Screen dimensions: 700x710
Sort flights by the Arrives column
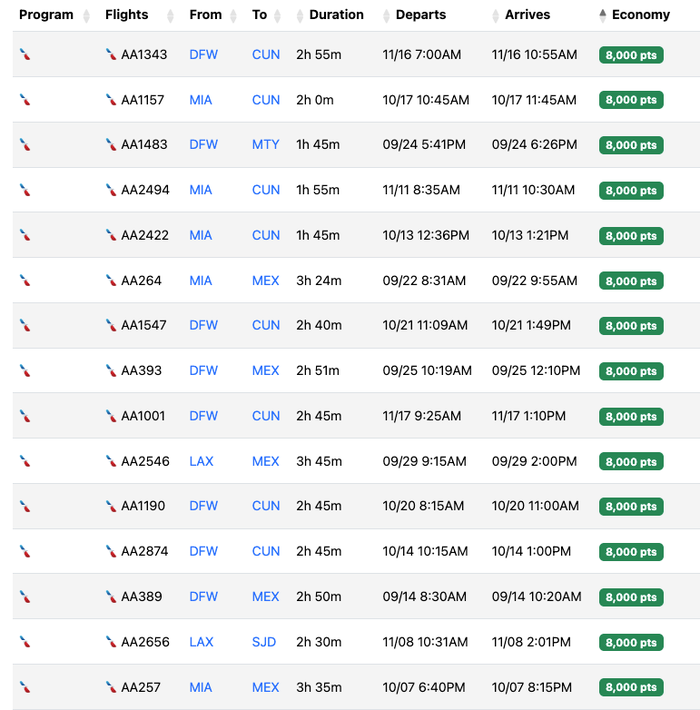click(x=527, y=15)
